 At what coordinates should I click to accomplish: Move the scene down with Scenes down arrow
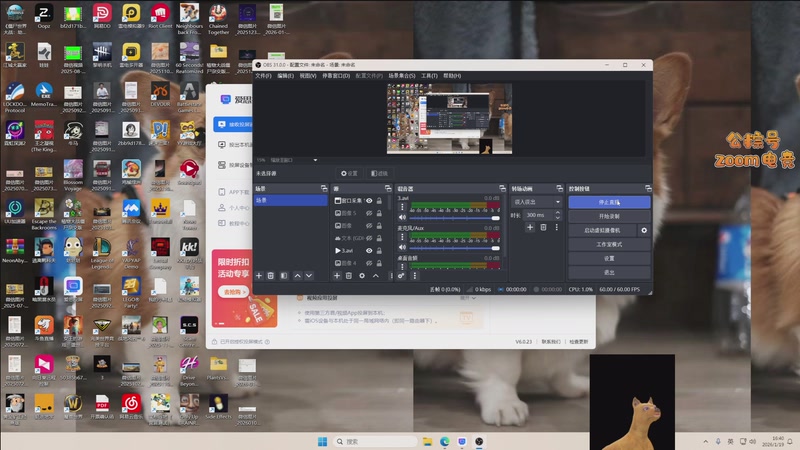(x=309, y=276)
